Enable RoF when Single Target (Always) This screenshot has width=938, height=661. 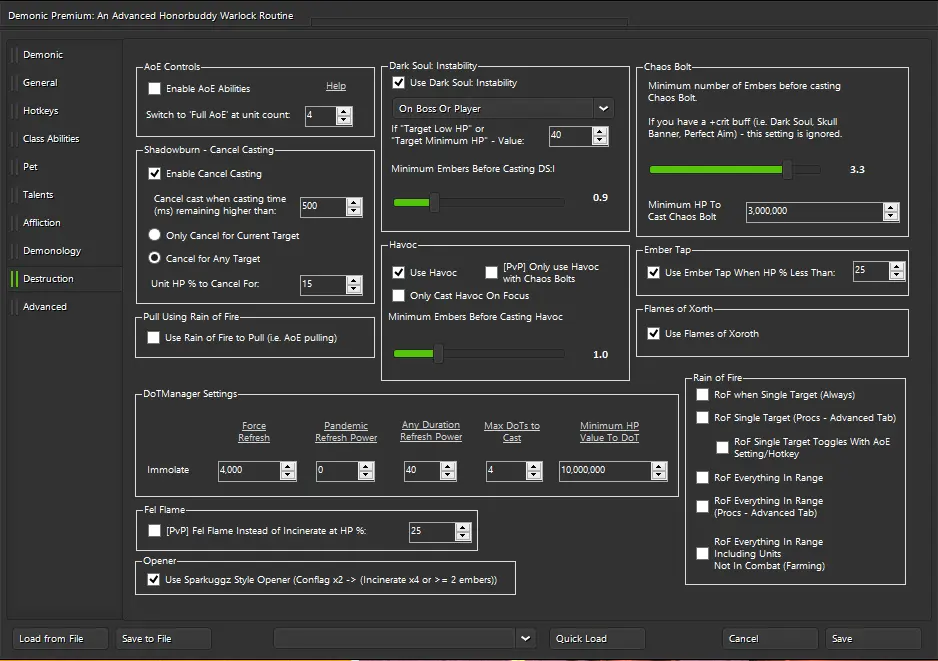point(702,395)
